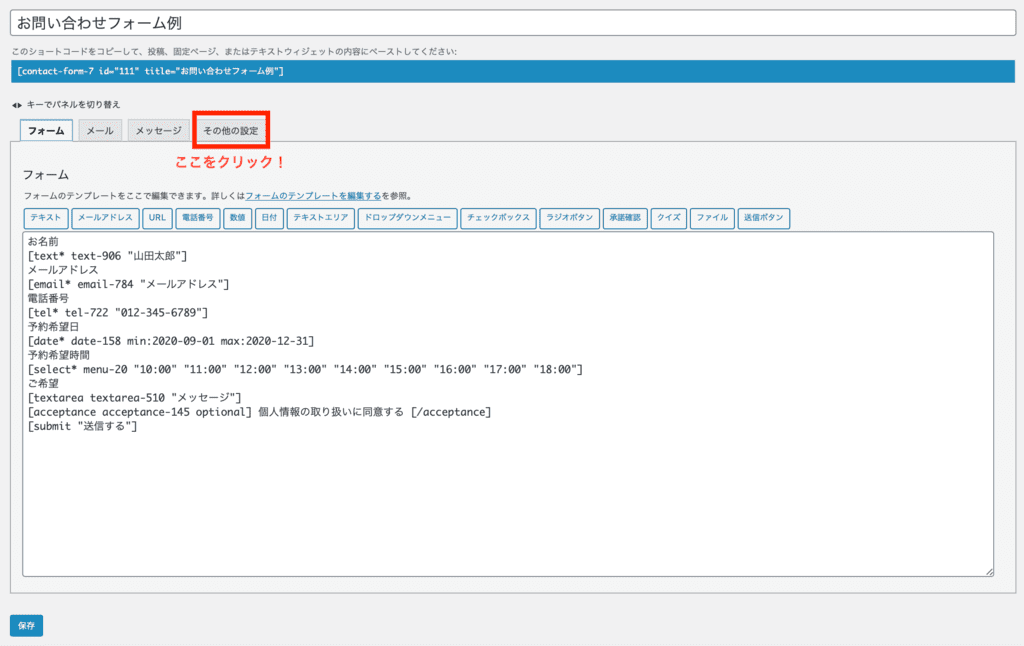Switch to the メッセージ tab
The width and height of the screenshot is (1024, 646).
point(158,129)
